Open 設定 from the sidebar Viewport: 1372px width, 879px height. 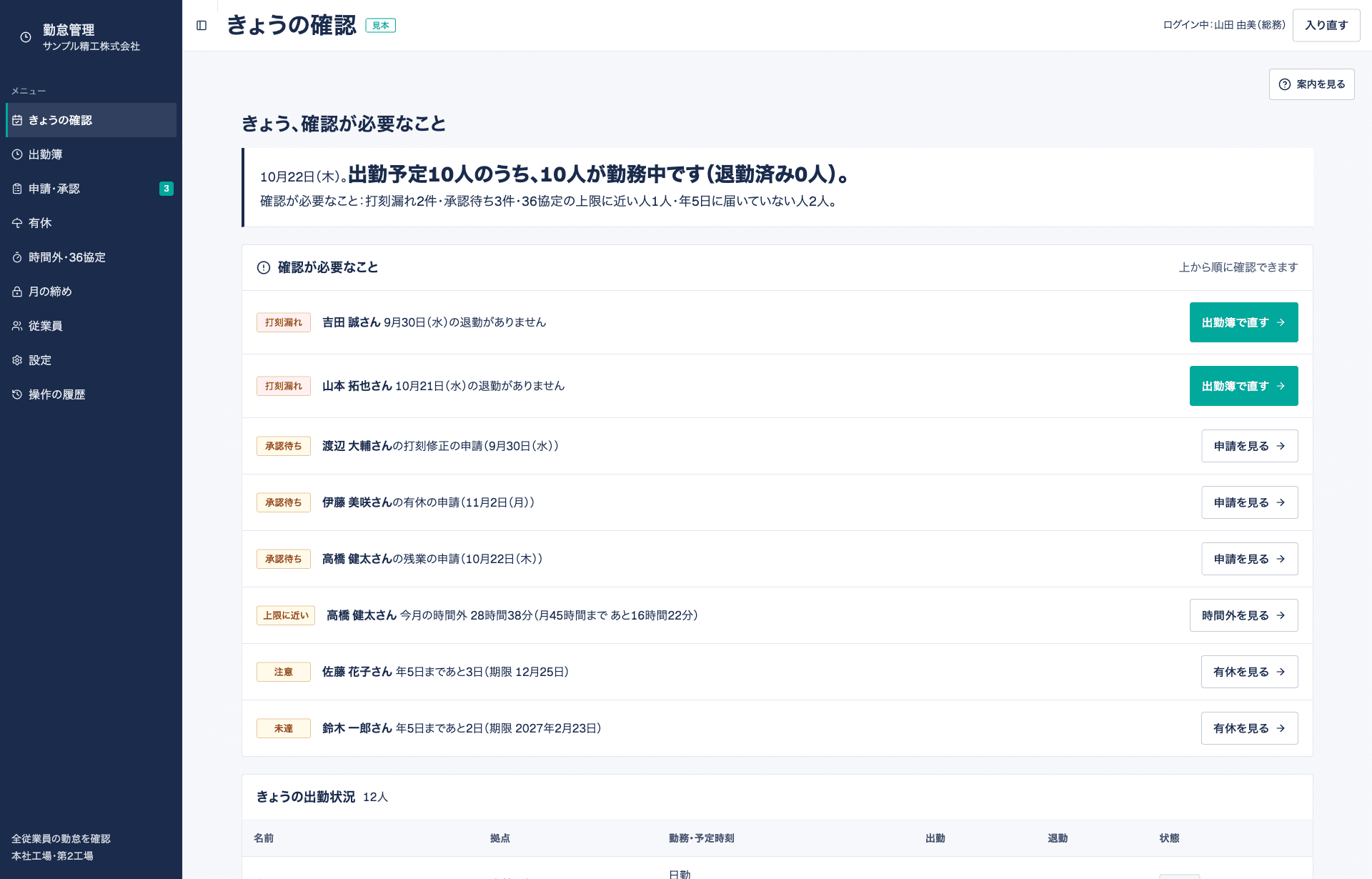point(91,360)
